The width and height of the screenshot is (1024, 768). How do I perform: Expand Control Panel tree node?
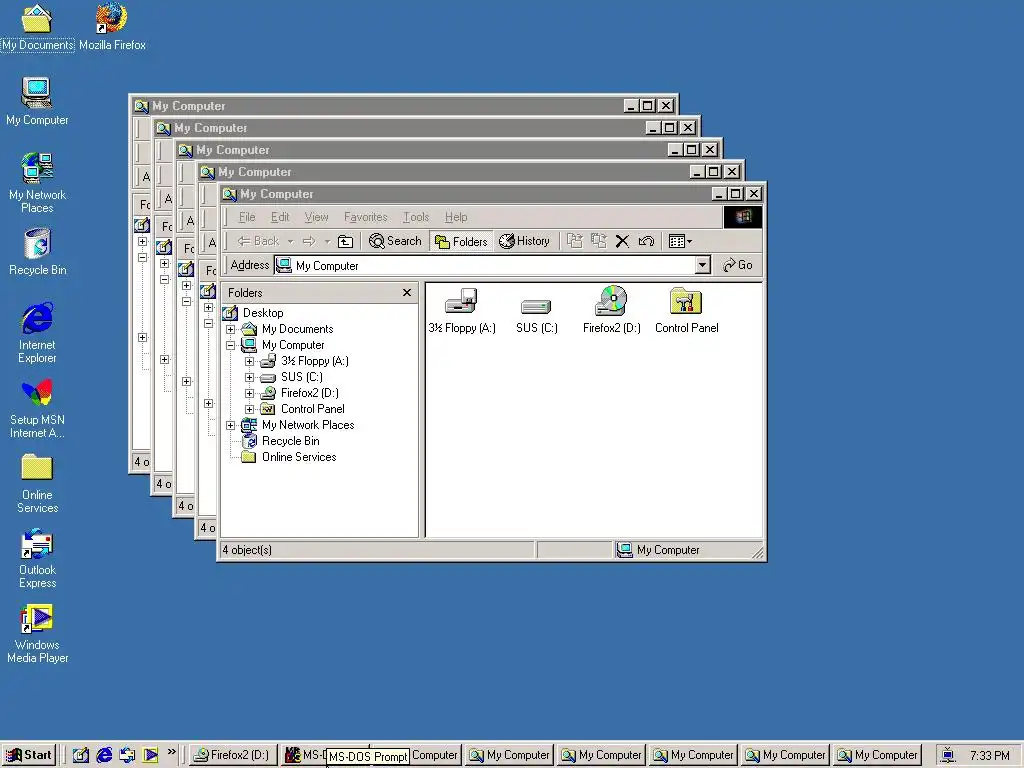[249, 409]
